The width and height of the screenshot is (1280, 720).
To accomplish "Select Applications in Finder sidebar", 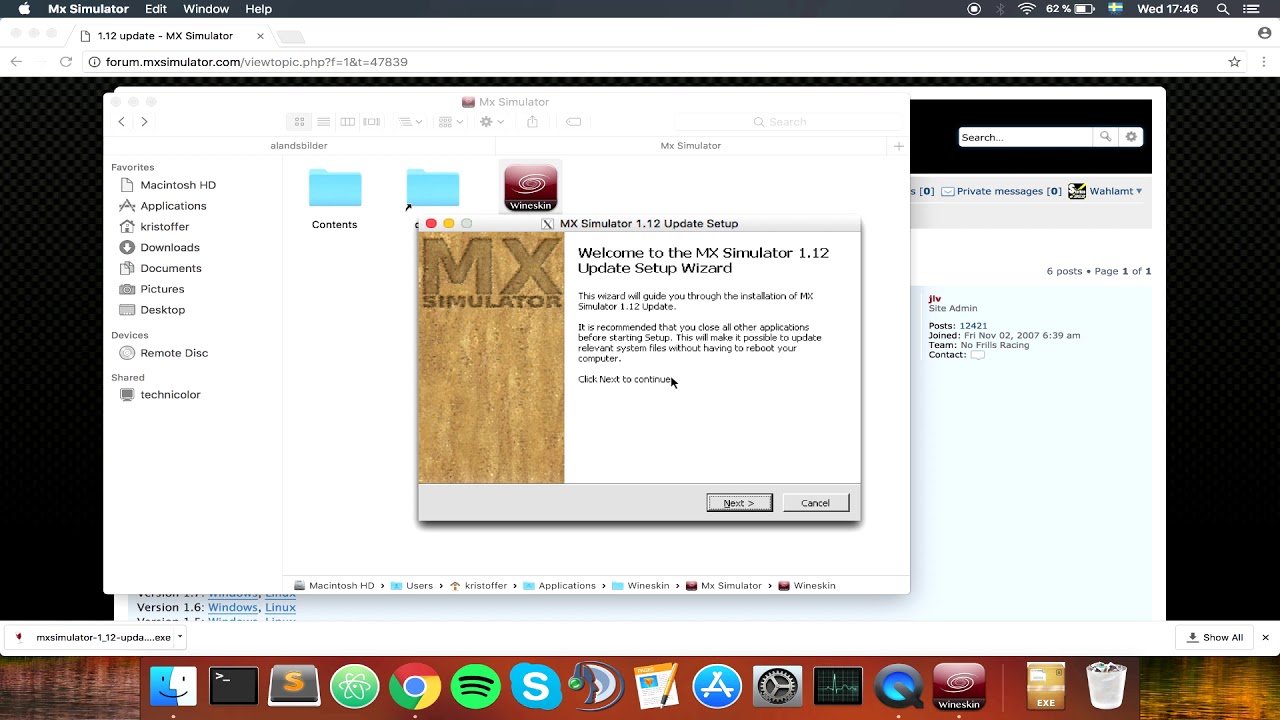I will pyautogui.click(x=173, y=206).
